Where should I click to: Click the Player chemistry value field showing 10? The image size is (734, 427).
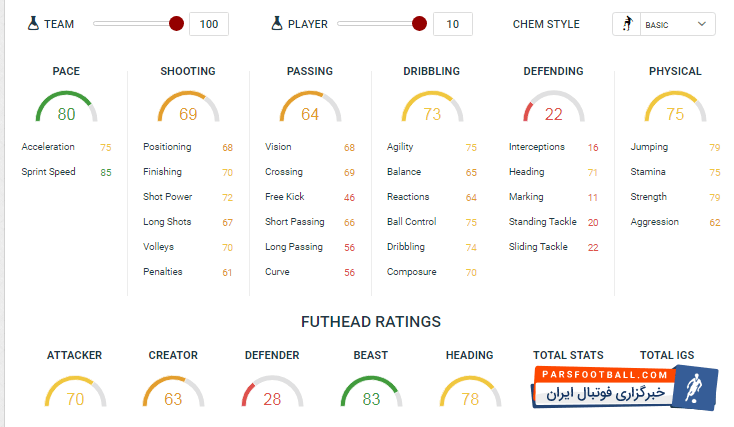(x=453, y=24)
